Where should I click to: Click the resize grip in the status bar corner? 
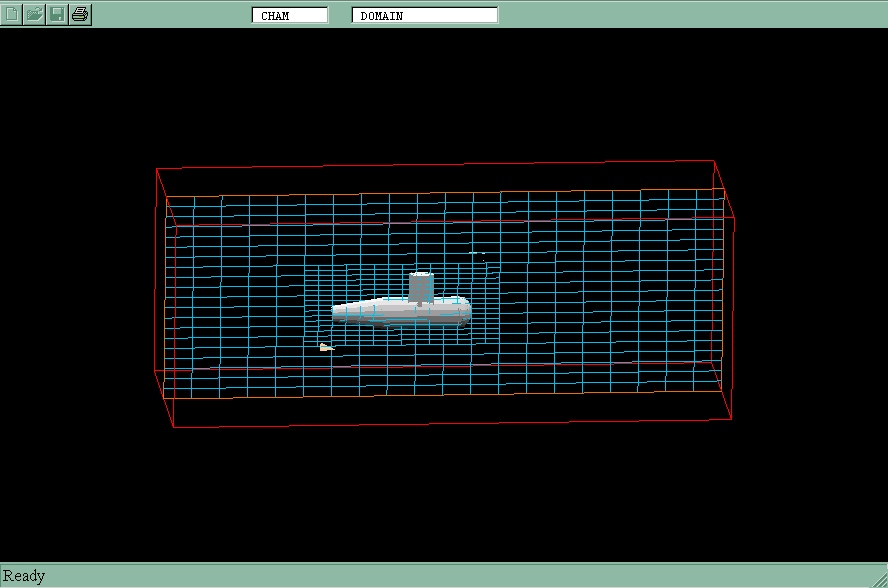[878, 578]
